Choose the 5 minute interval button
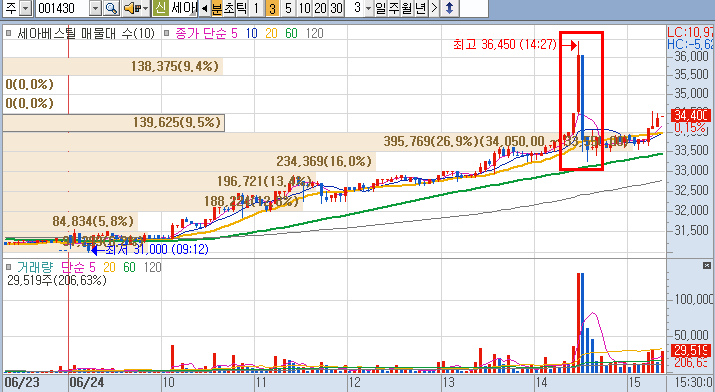715x392 pixels. pos(288,8)
